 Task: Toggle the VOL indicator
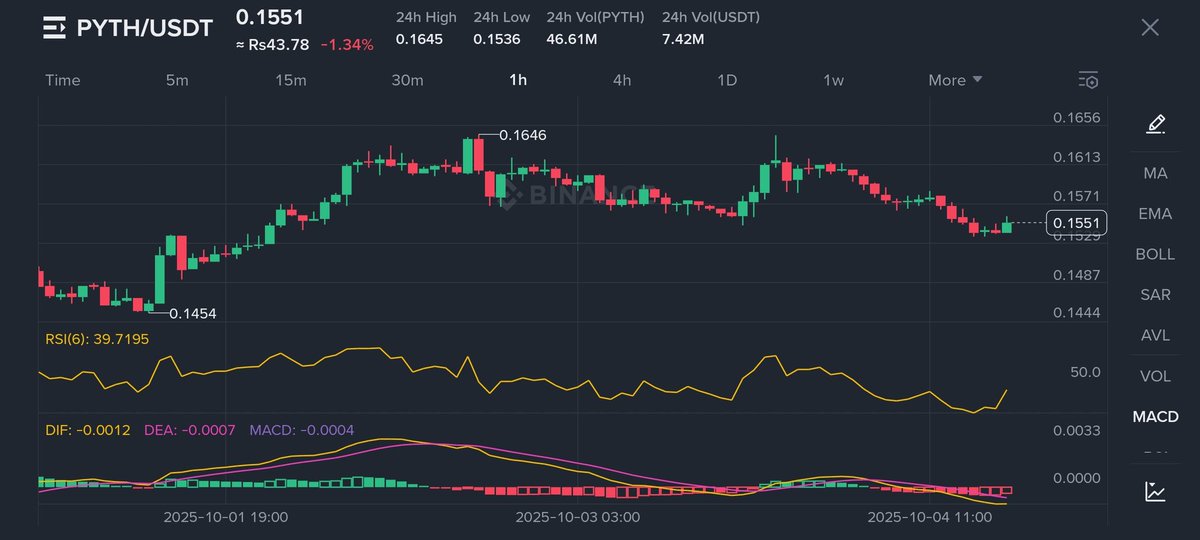tap(1155, 376)
